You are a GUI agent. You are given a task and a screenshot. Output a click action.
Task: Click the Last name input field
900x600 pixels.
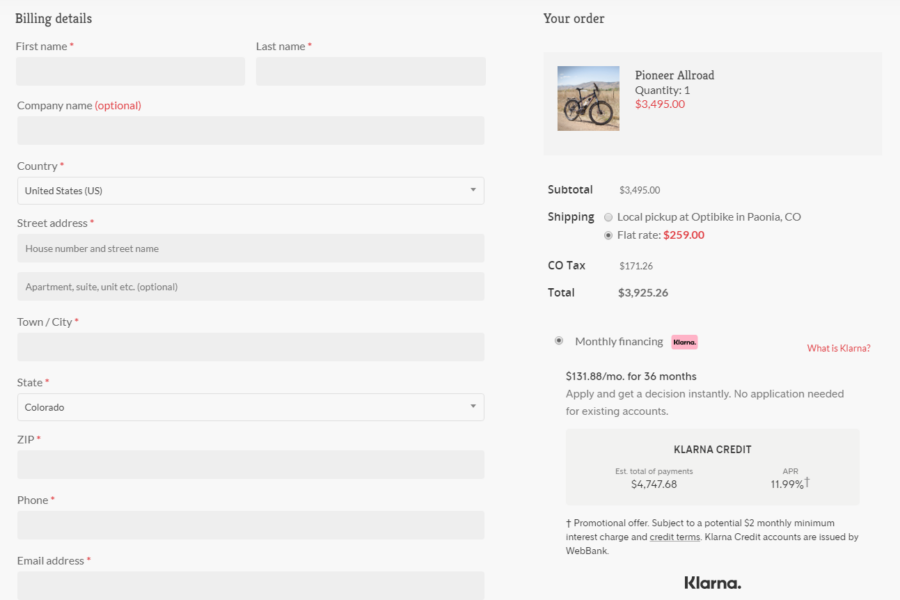[370, 71]
